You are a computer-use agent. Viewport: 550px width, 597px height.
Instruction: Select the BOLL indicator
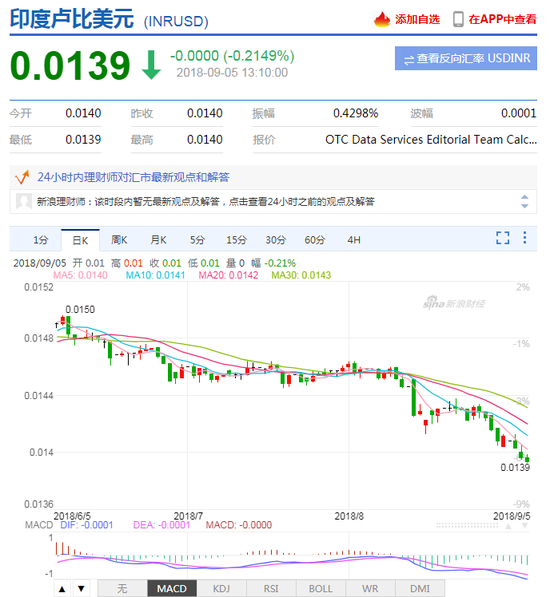coord(320,589)
